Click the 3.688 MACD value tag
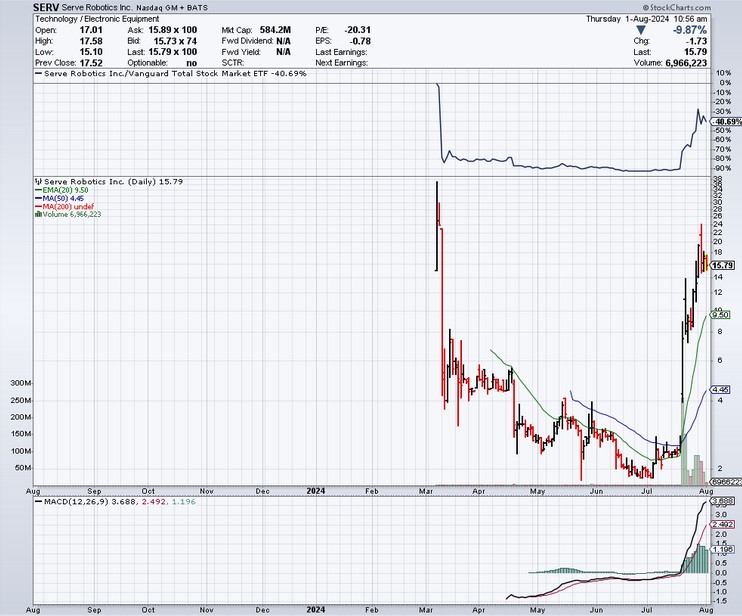This screenshot has height=616, width=742. pyautogui.click(x=723, y=501)
